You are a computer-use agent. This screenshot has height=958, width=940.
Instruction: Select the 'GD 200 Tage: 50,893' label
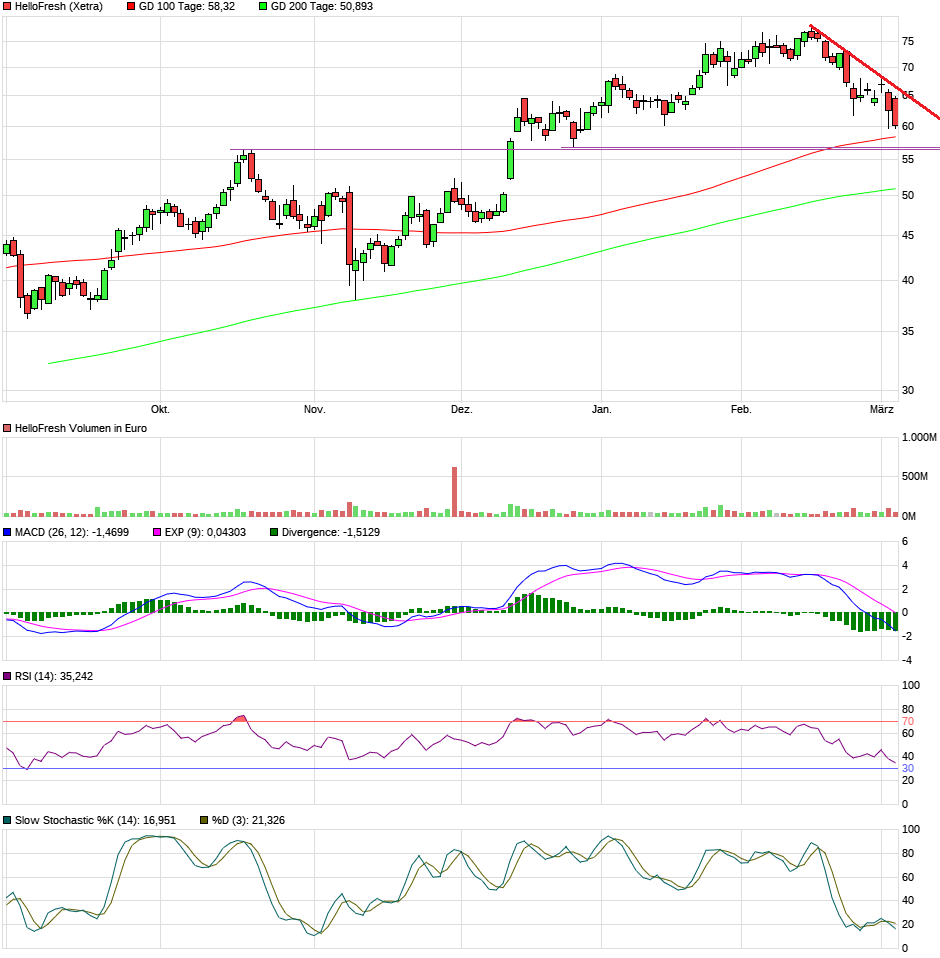[322, 7]
